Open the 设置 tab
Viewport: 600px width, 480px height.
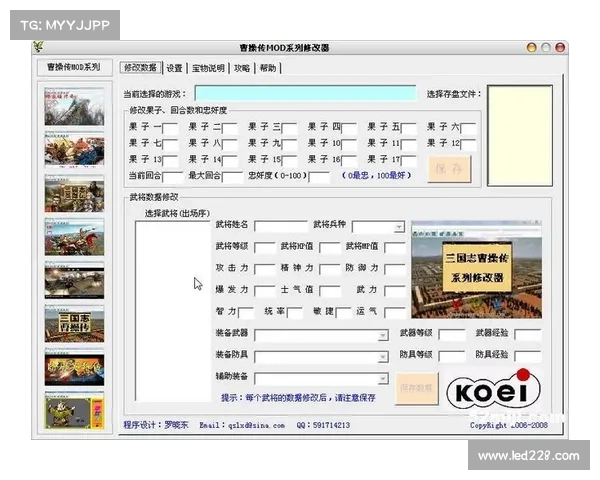click(174, 68)
